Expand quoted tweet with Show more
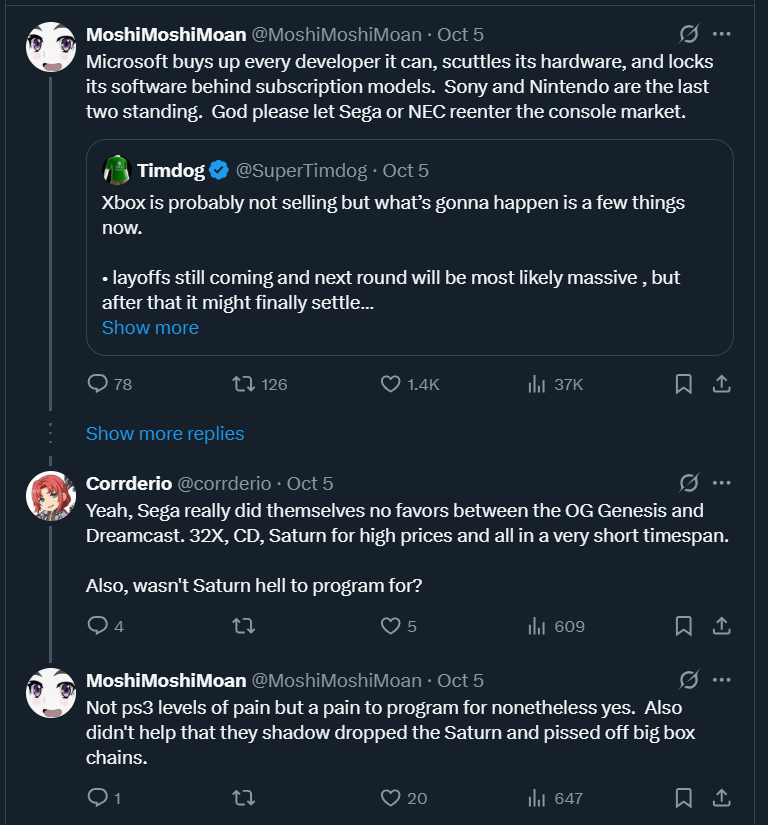The height and width of the screenshot is (825, 768). (150, 328)
